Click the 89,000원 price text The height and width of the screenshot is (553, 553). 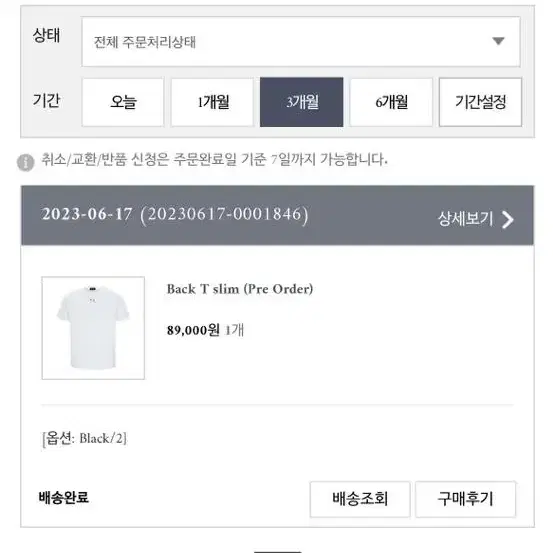click(x=193, y=330)
